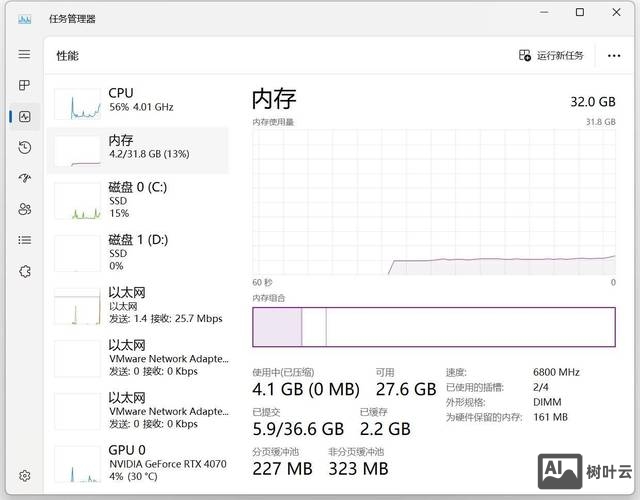Open the Startup apps icon
This screenshot has height=500, width=640.
pos(24,178)
